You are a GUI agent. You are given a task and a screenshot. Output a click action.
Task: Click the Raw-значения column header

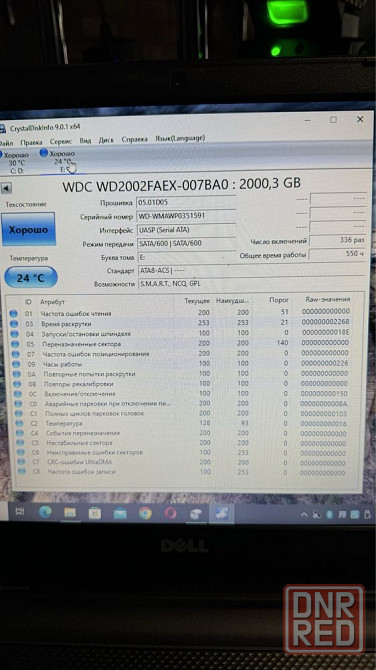tap(328, 299)
